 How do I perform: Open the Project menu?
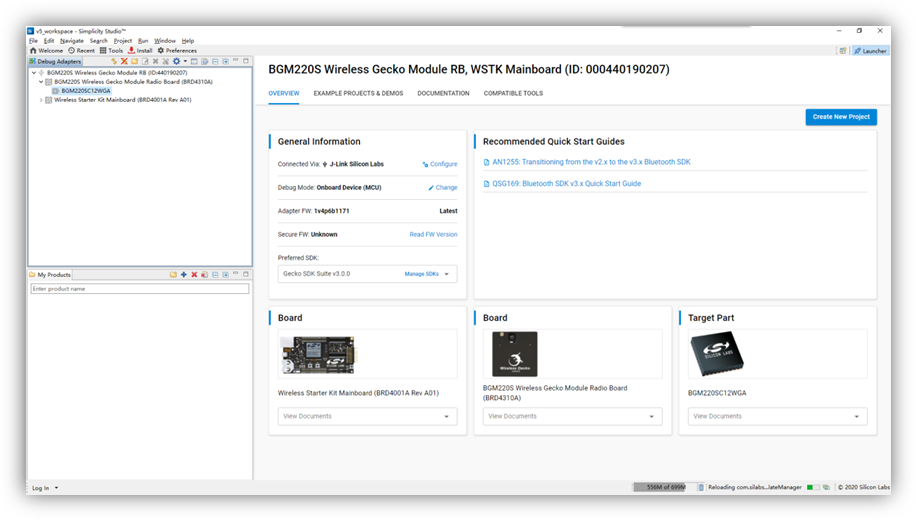point(123,41)
